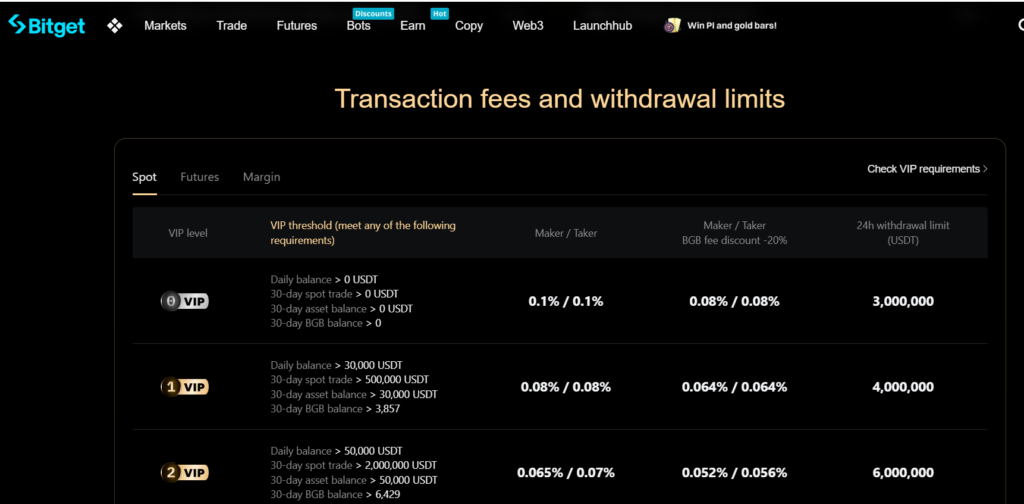Click the VIP 0 level badge
This screenshot has width=1024, height=504.
184,301
